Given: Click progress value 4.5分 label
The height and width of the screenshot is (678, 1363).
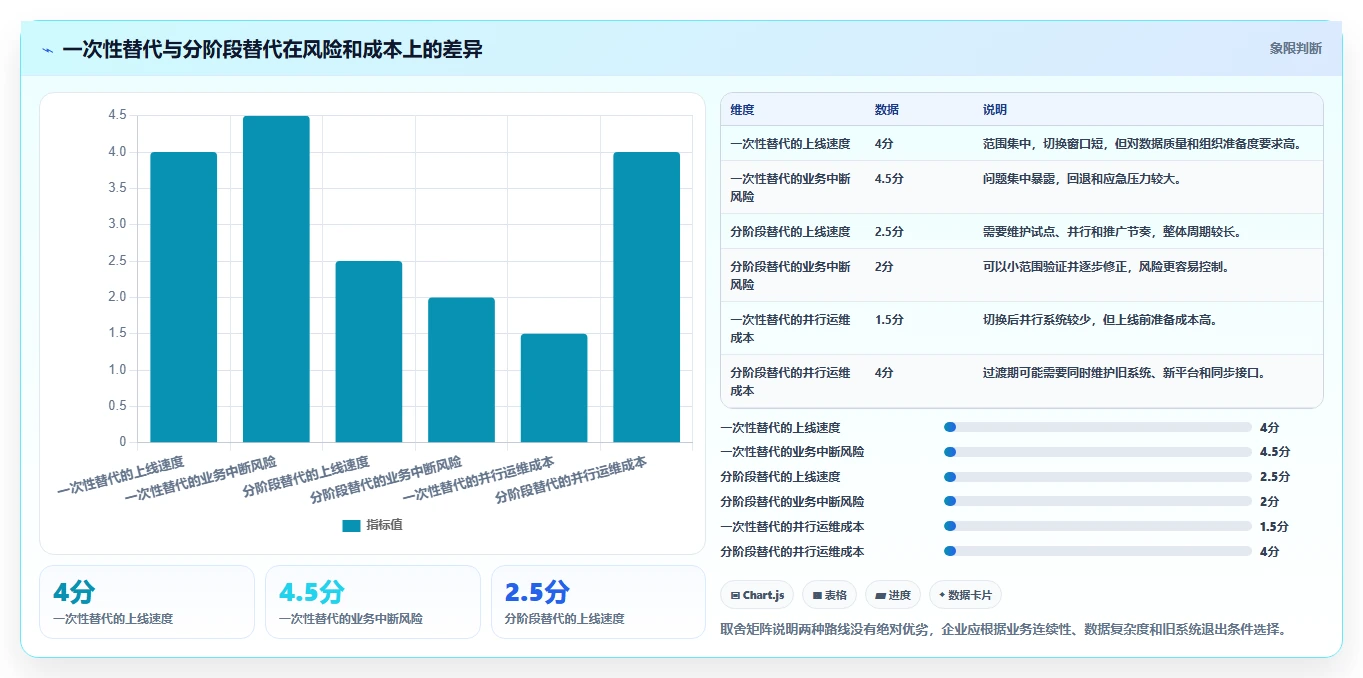Looking at the screenshot, I should coord(1275,452).
